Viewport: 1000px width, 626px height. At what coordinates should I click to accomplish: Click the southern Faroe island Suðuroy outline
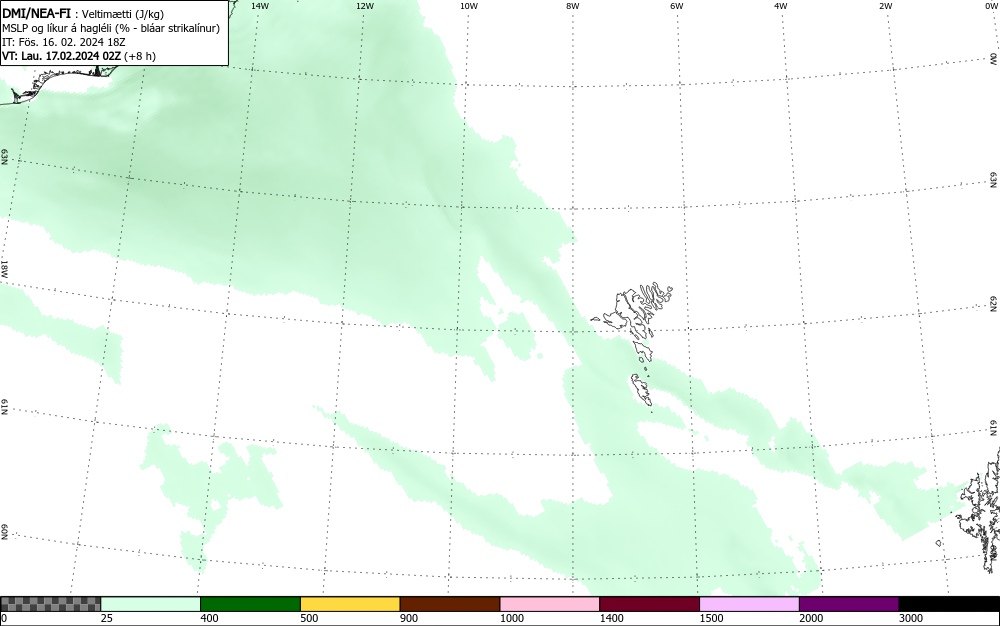coord(642,390)
